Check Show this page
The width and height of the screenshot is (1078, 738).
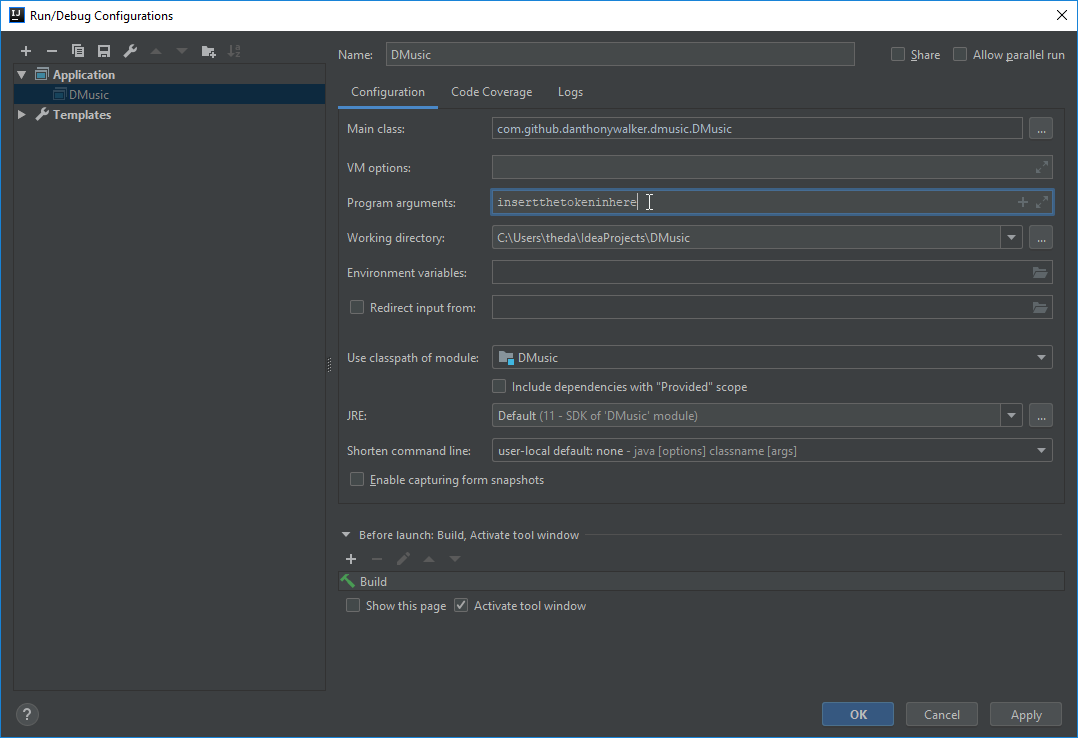(353, 605)
